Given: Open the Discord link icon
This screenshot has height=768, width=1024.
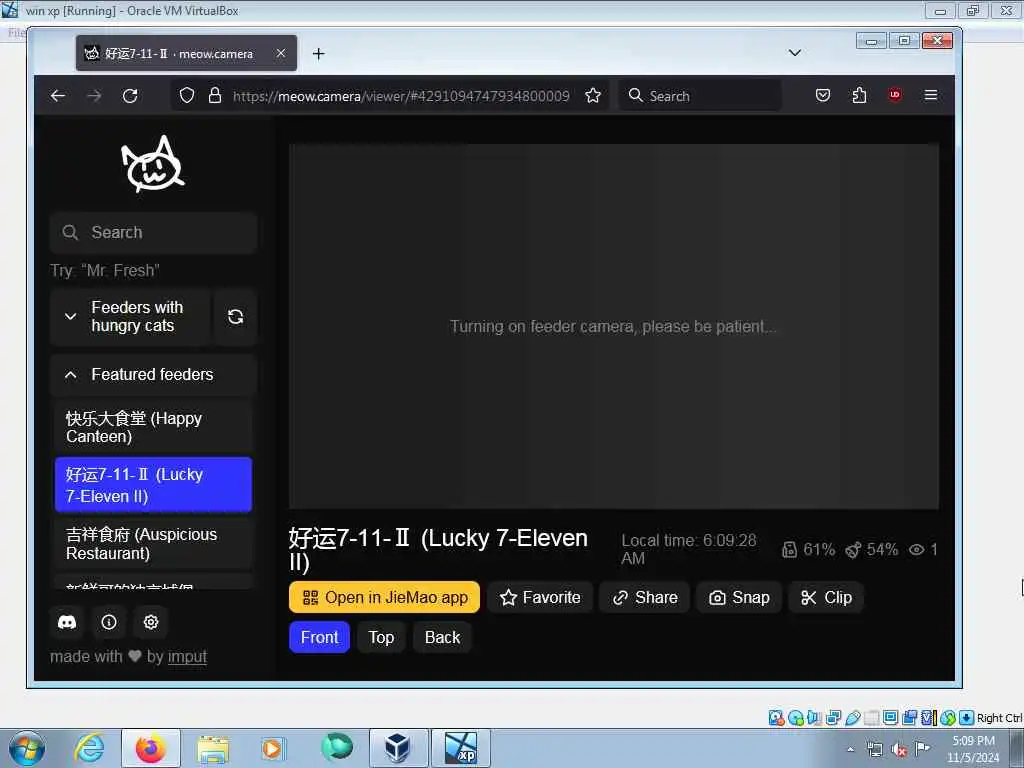Looking at the screenshot, I should 67,622.
